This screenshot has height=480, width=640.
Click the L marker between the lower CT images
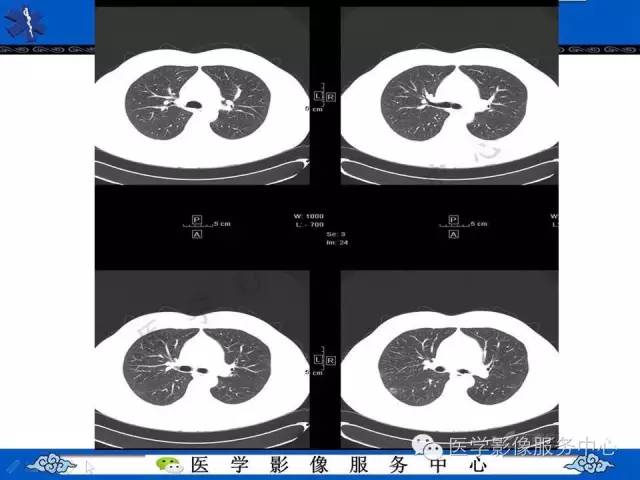pyautogui.click(x=318, y=360)
